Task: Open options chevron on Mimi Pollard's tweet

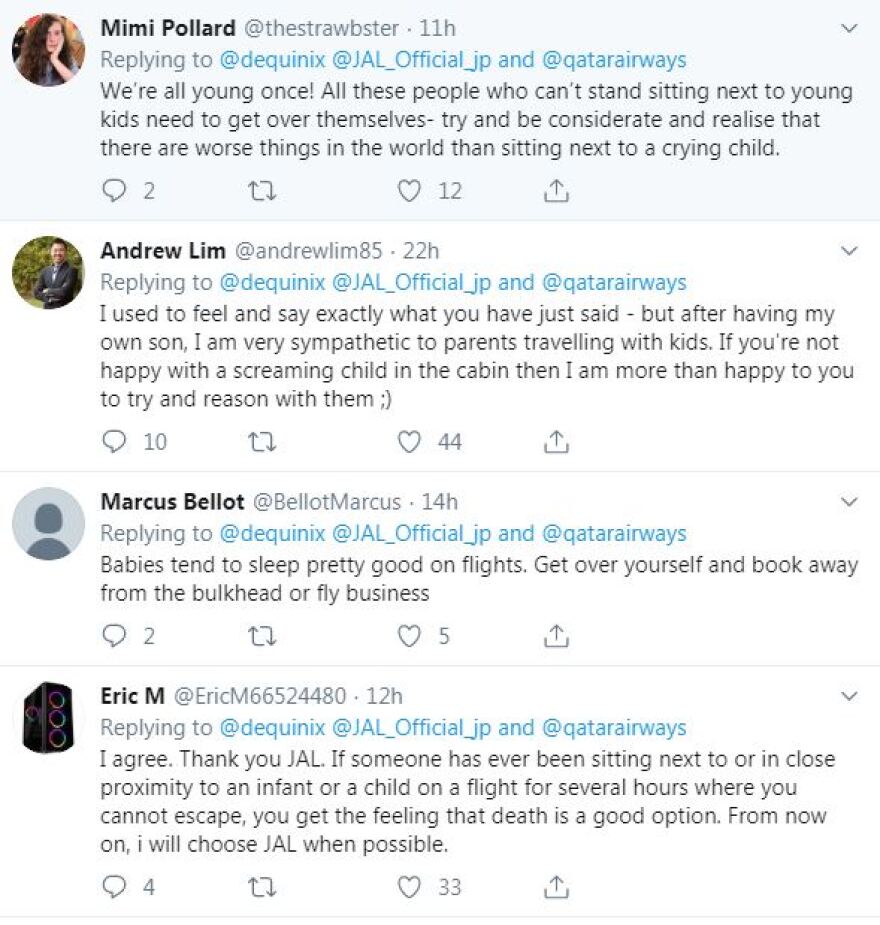Action: (849, 29)
